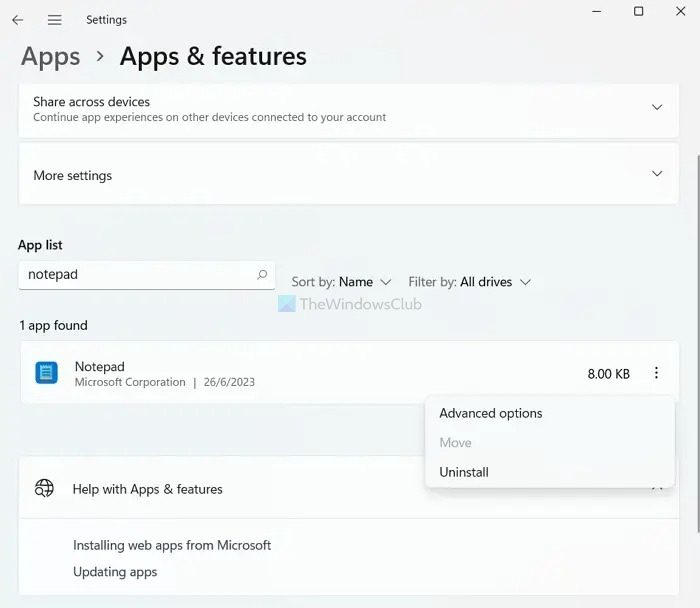This screenshot has height=608, width=700.
Task: Open the Updating apps help link
Action: coord(115,572)
